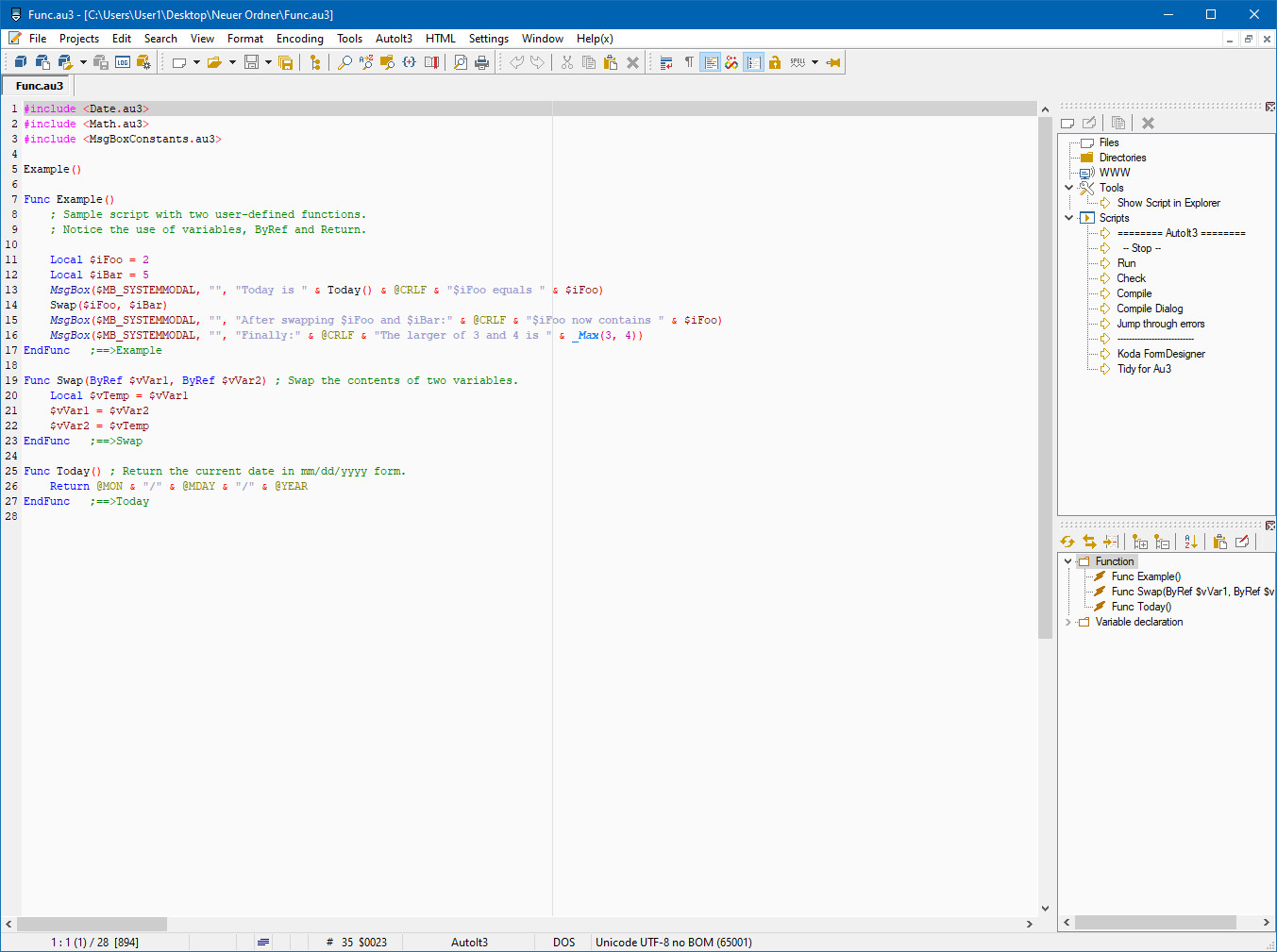The width and height of the screenshot is (1277, 952).
Task: Toggle the read-only lock icon
Action: [x=775, y=62]
